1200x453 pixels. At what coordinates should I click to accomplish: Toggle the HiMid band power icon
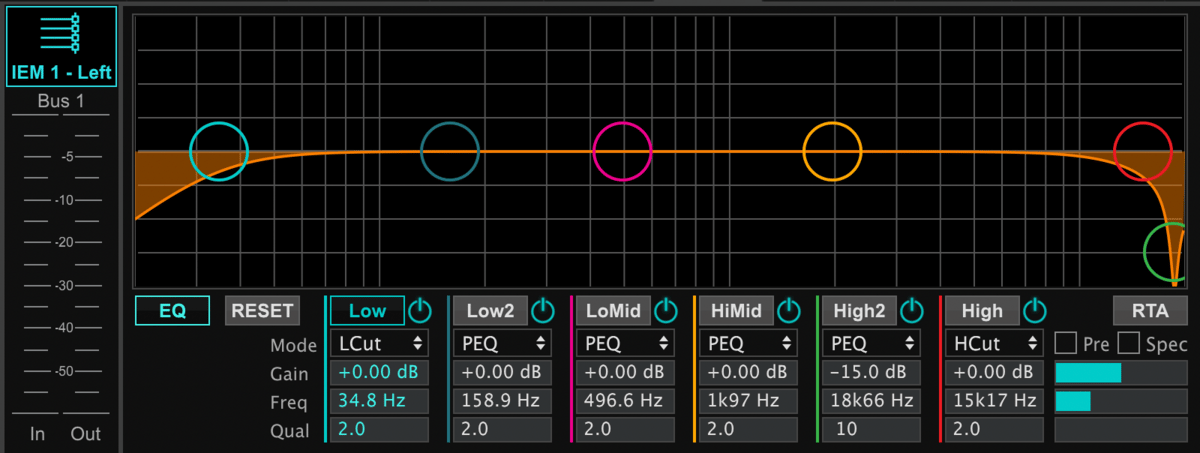789,311
